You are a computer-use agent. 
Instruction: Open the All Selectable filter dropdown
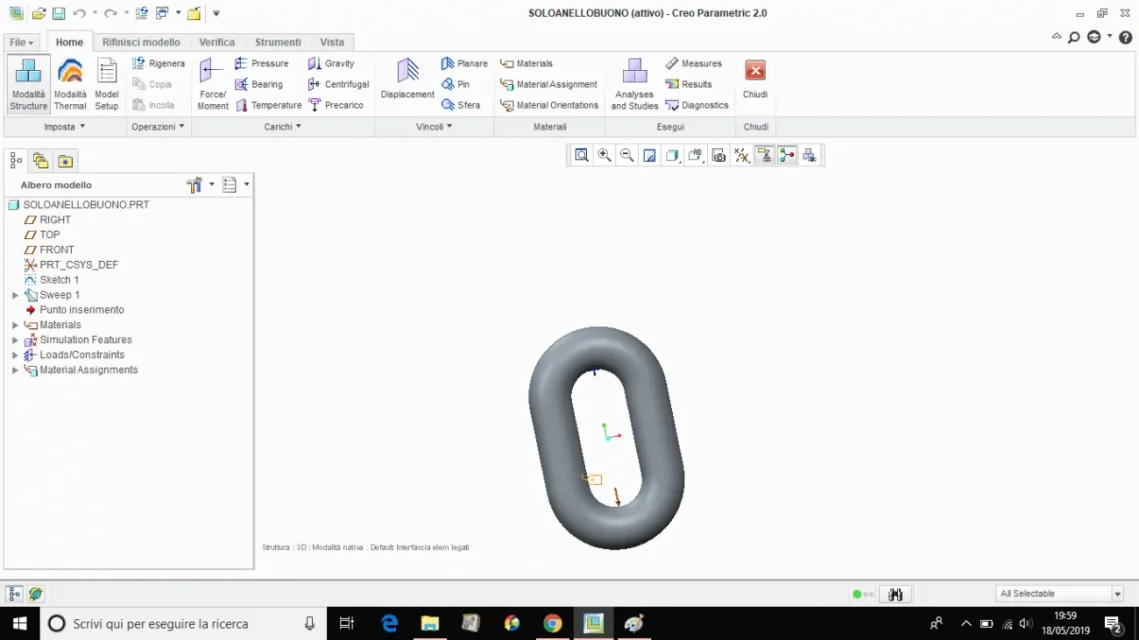coord(1117,594)
